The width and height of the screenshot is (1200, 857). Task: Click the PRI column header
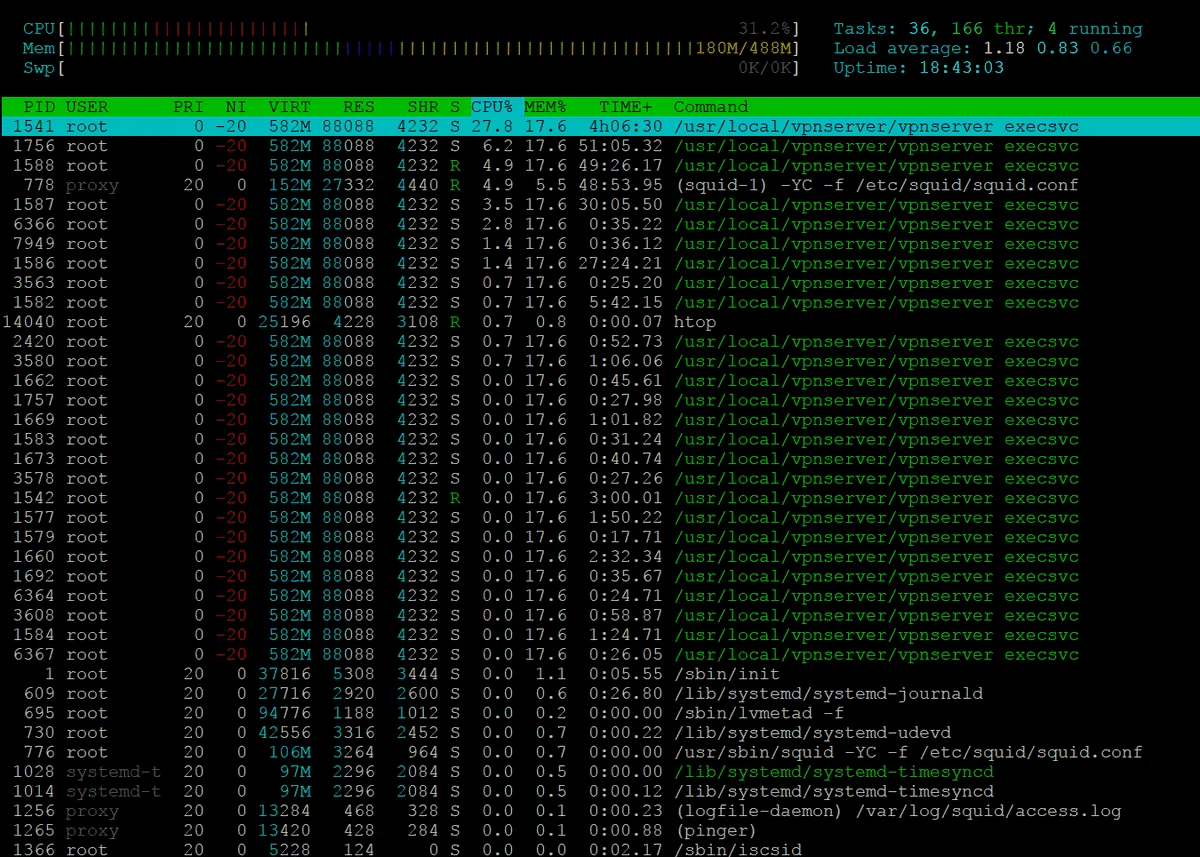(188, 107)
